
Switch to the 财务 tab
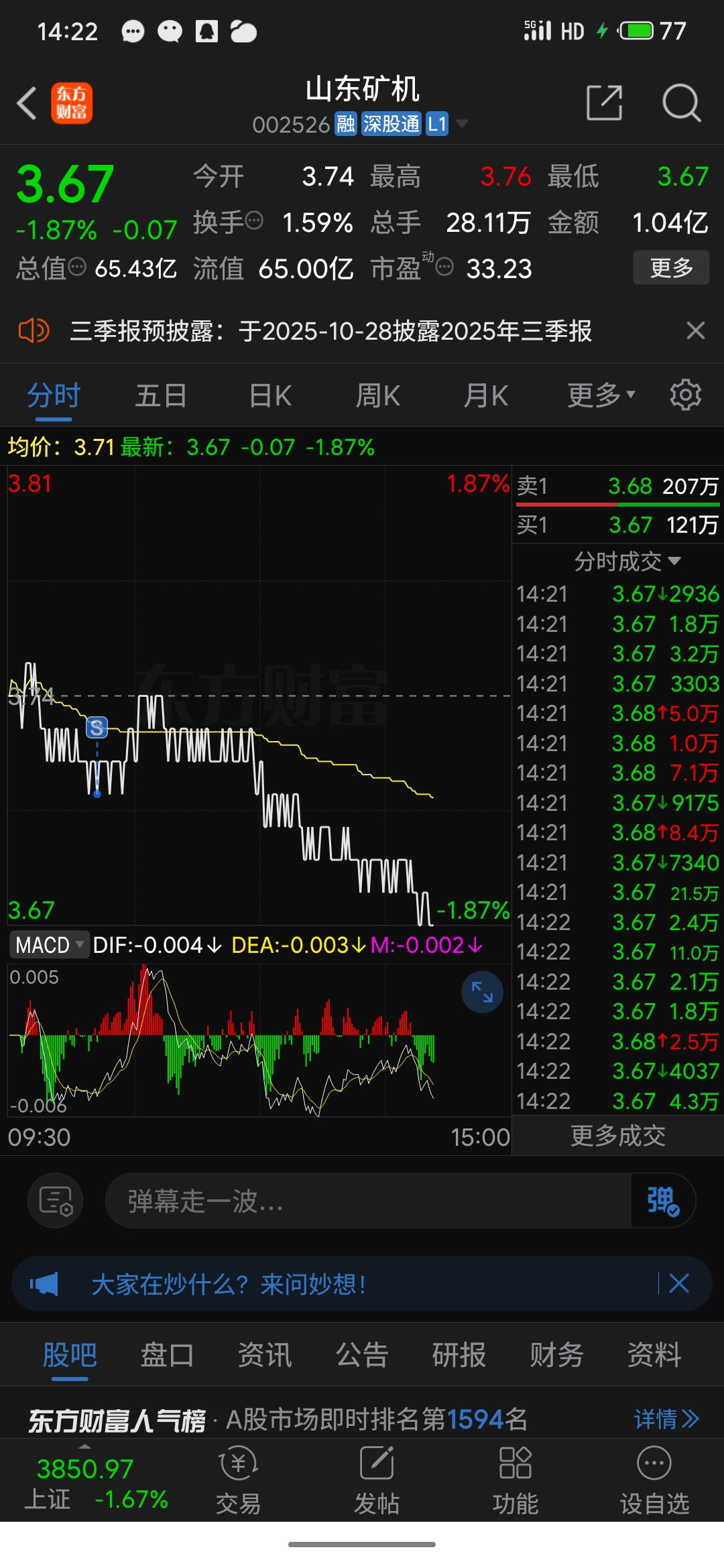click(556, 1355)
